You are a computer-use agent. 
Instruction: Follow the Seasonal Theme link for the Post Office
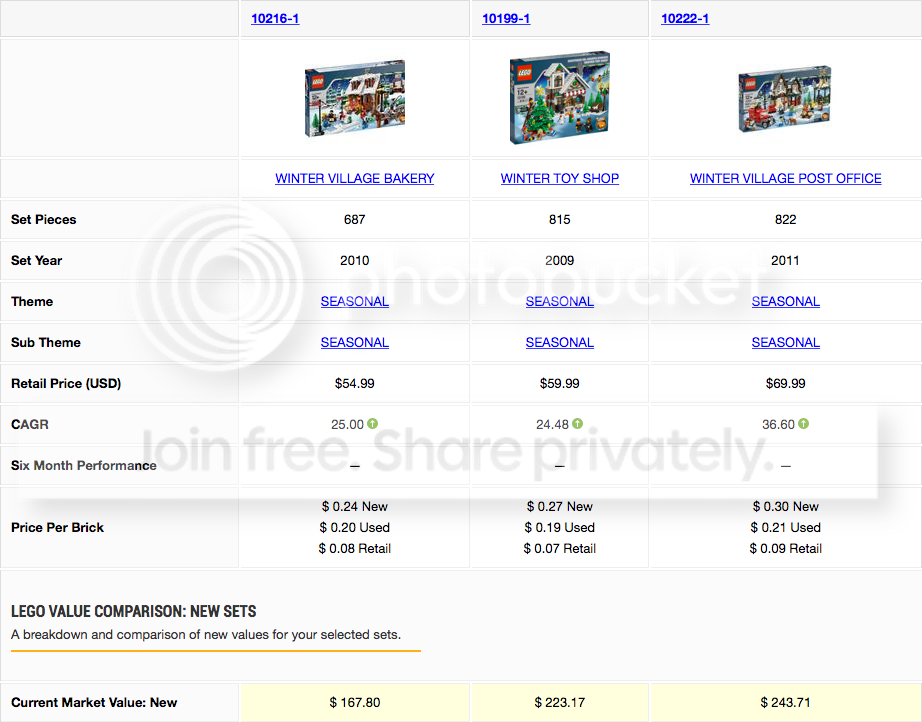786,301
